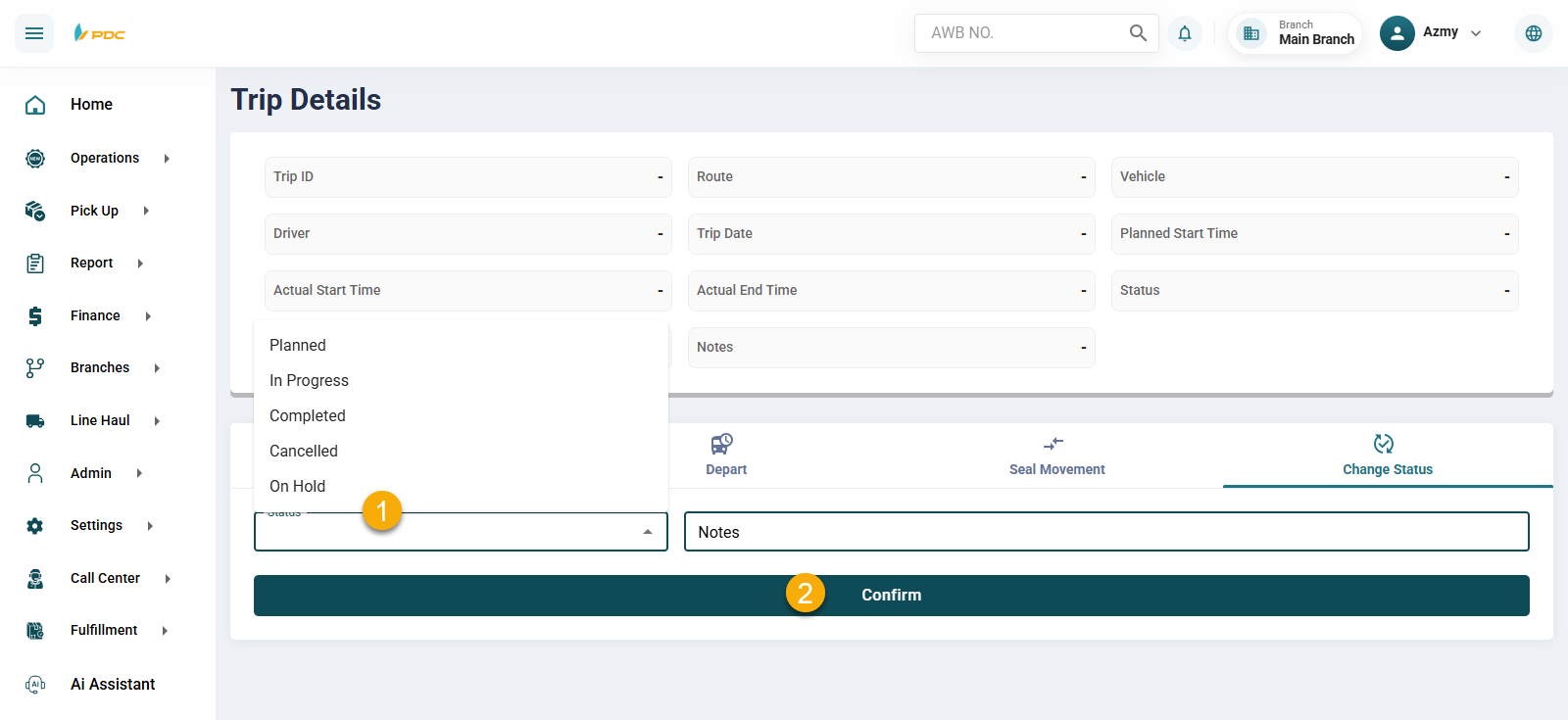
Task: Click the Change Status refresh icon
Action: [1384, 444]
